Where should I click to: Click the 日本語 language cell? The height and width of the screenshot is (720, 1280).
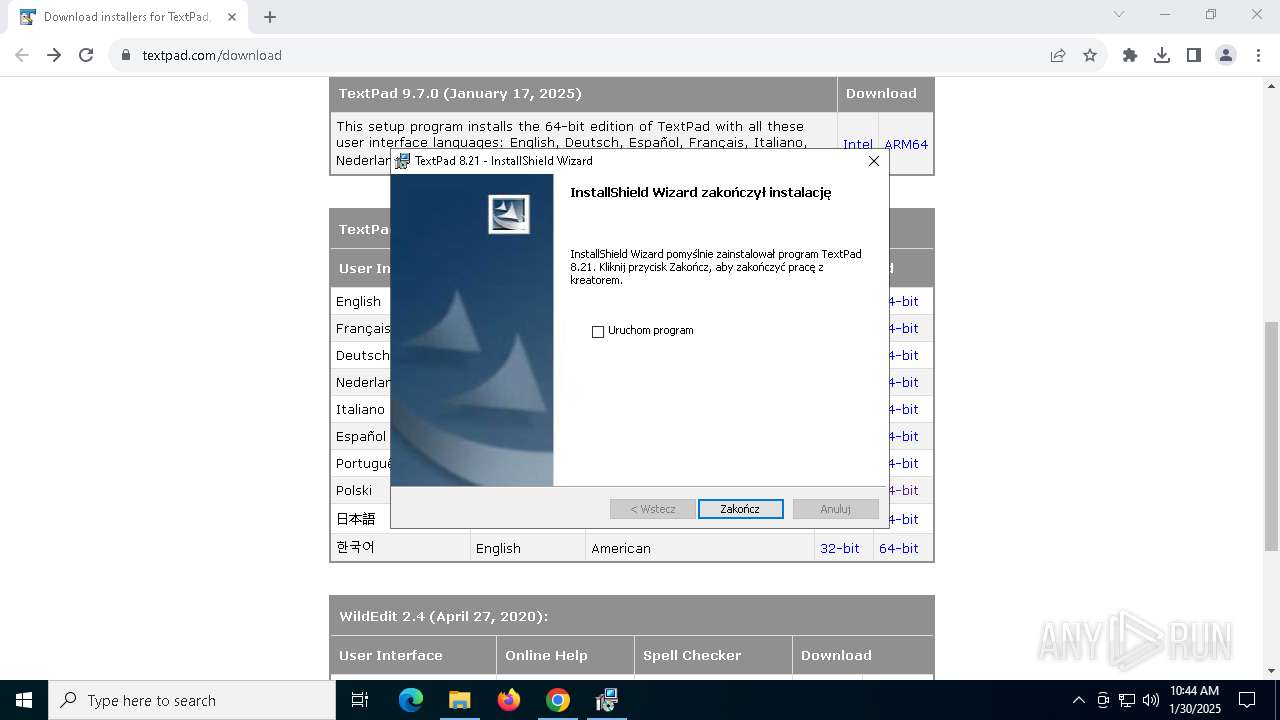click(360, 519)
